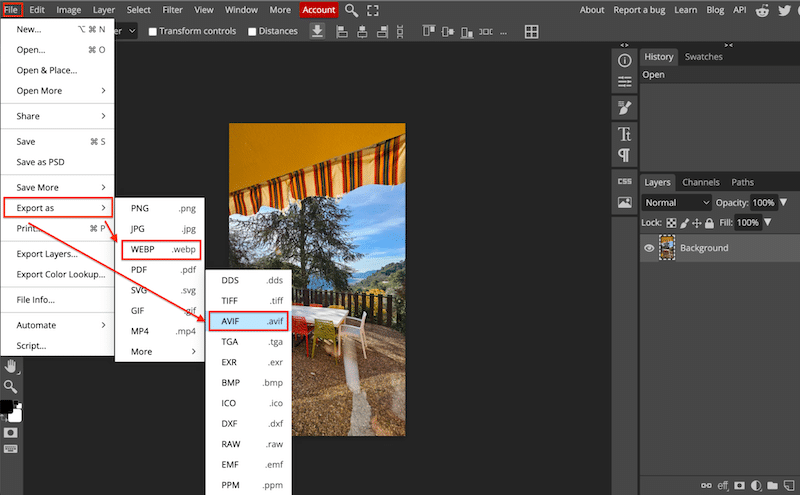Select the Hand tool
Screen dimensions: 800x495
coord(11,366)
